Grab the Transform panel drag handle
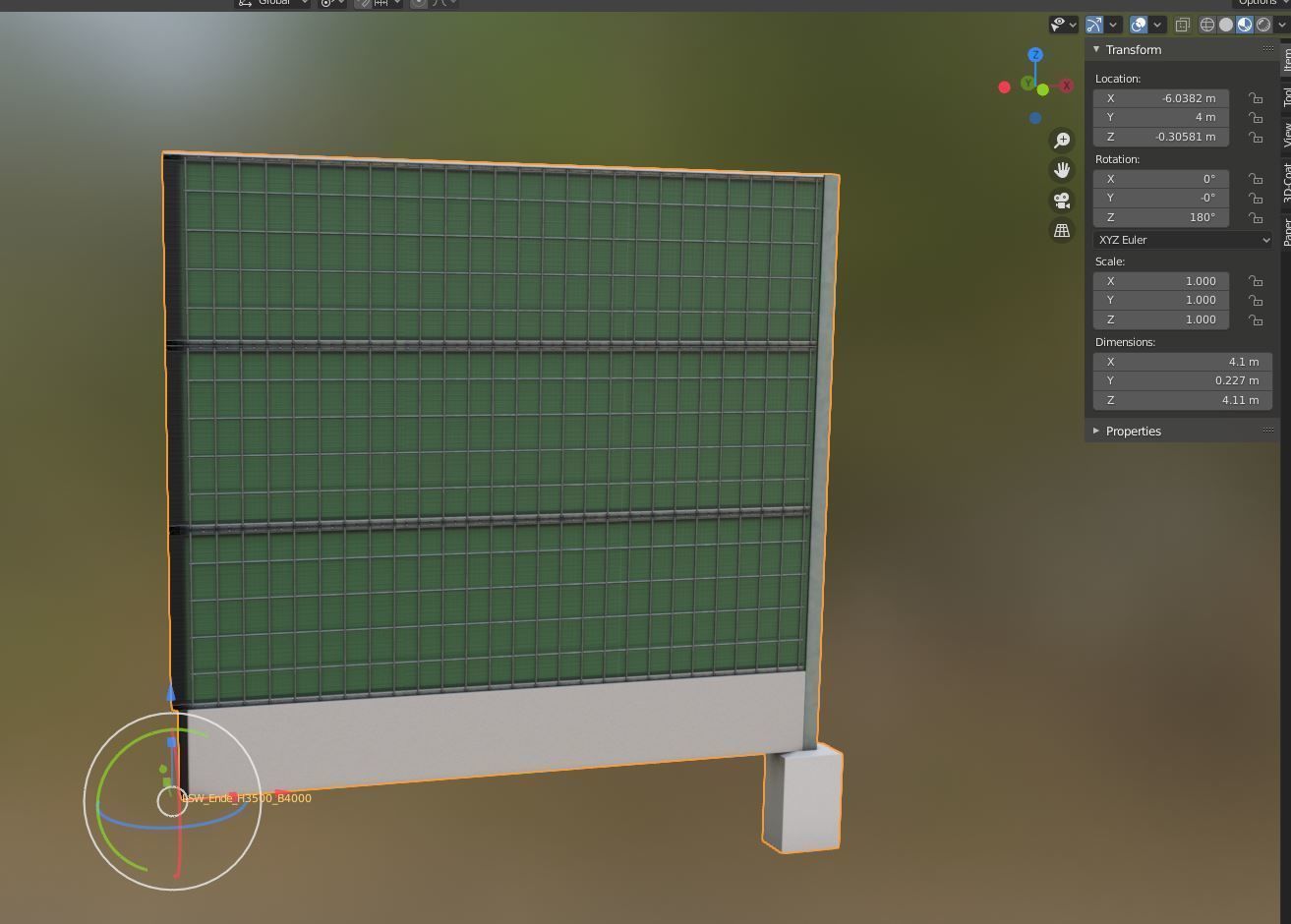1291x924 pixels. 1267,49
